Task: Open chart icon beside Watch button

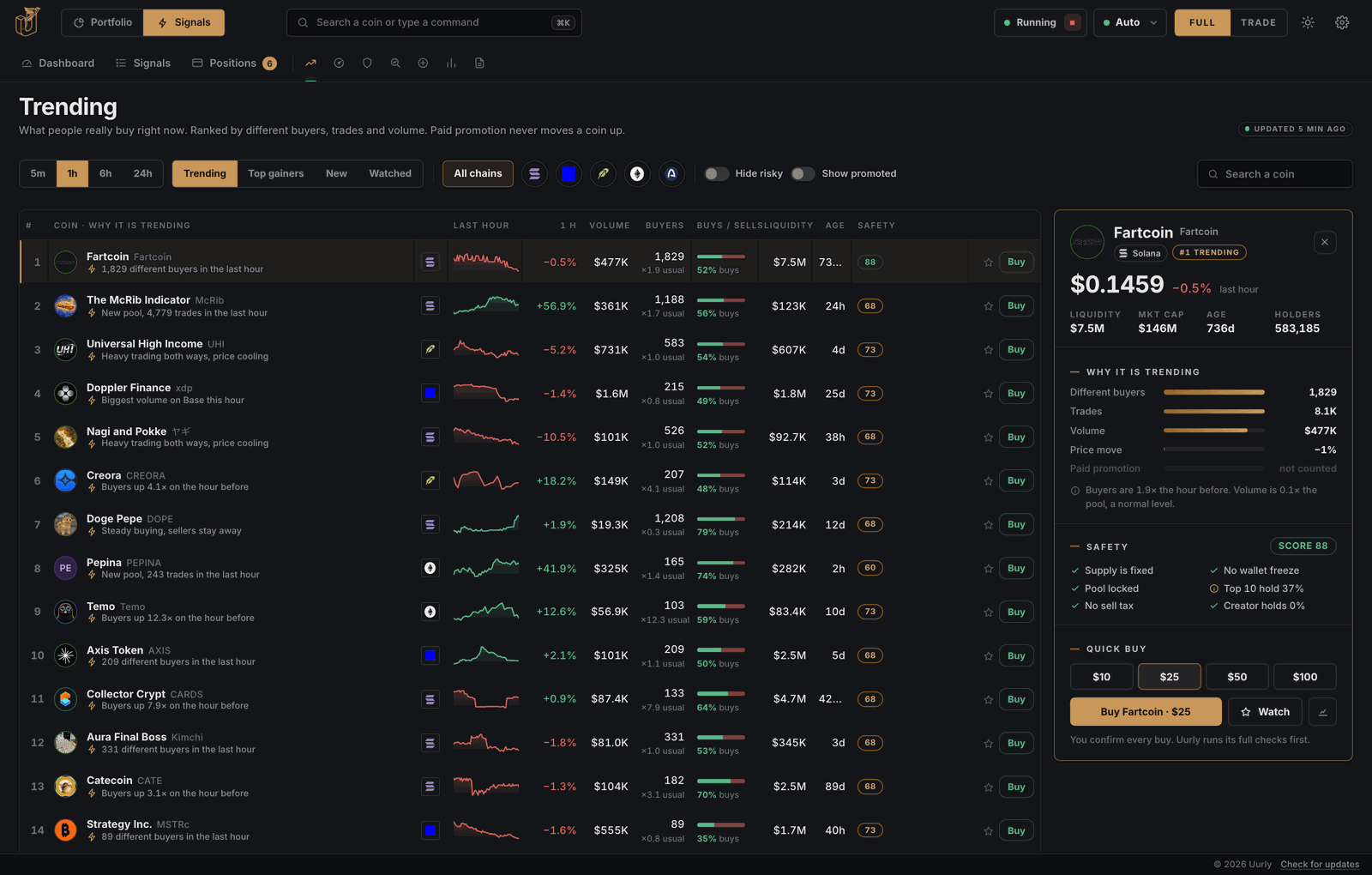Action: [x=1322, y=712]
